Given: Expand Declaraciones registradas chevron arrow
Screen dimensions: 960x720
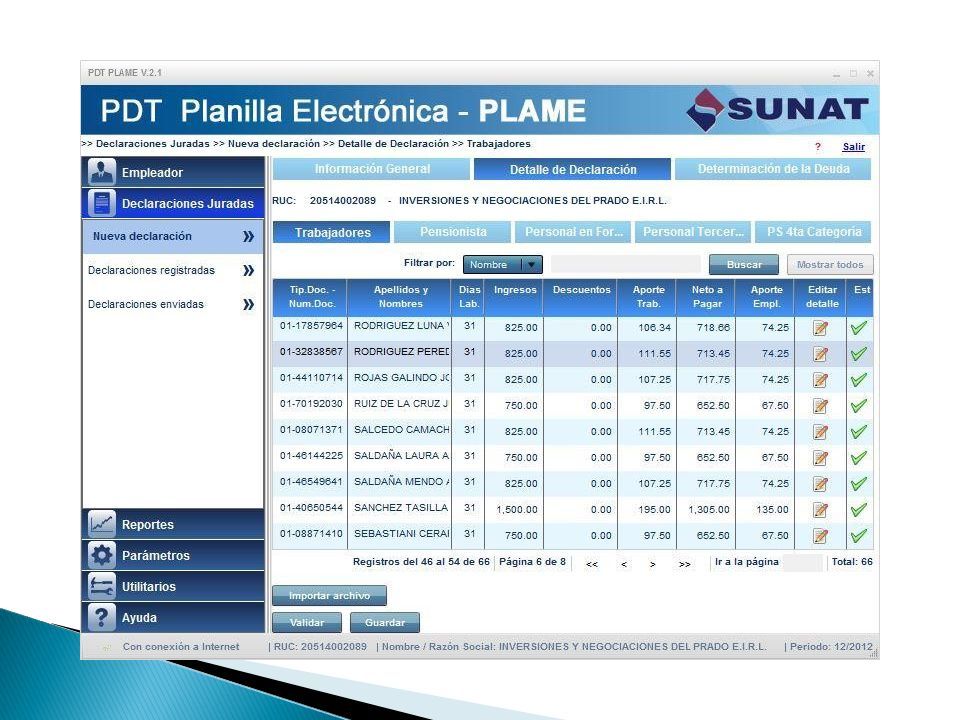Looking at the screenshot, I should pyautogui.click(x=248, y=270).
